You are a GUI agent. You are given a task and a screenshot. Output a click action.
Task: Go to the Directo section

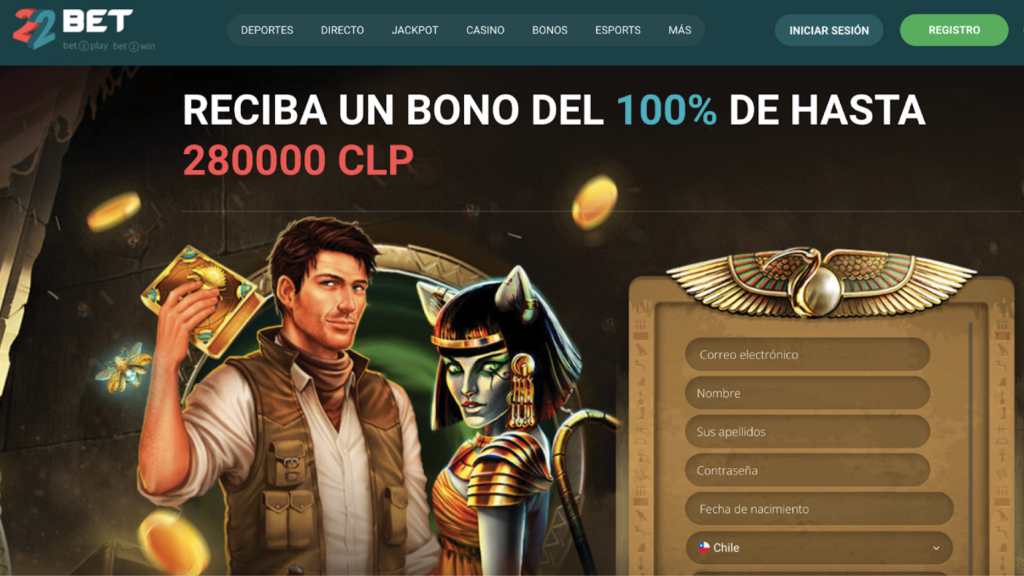(342, 30)
